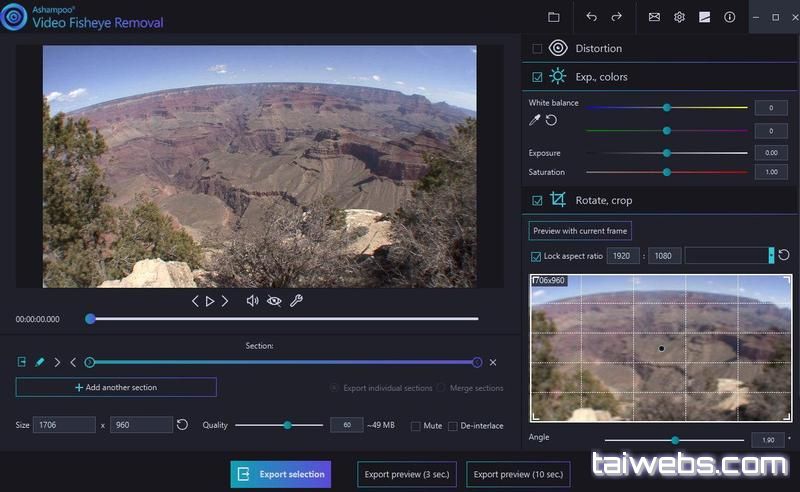Toggle audio with the speaker icon

coord(252,301)
